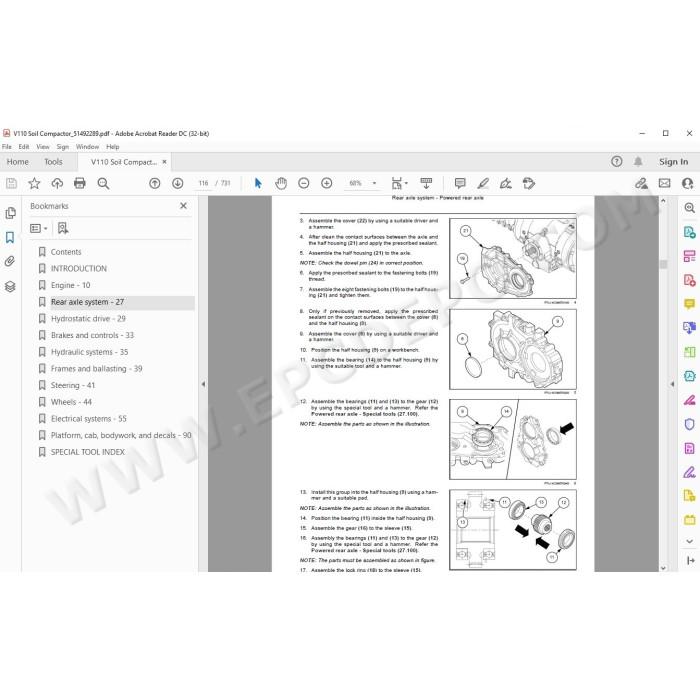This screenshot has height=700, width=700.
Task: Open the Contents bookmark
Action: (x=66, y=252)
